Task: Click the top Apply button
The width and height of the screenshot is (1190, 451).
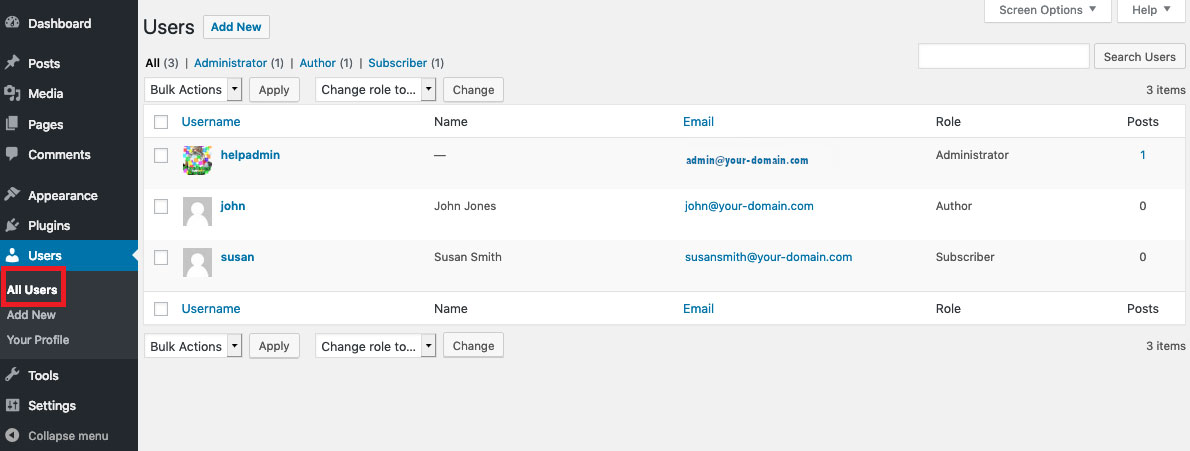Action: coord(274,90)
